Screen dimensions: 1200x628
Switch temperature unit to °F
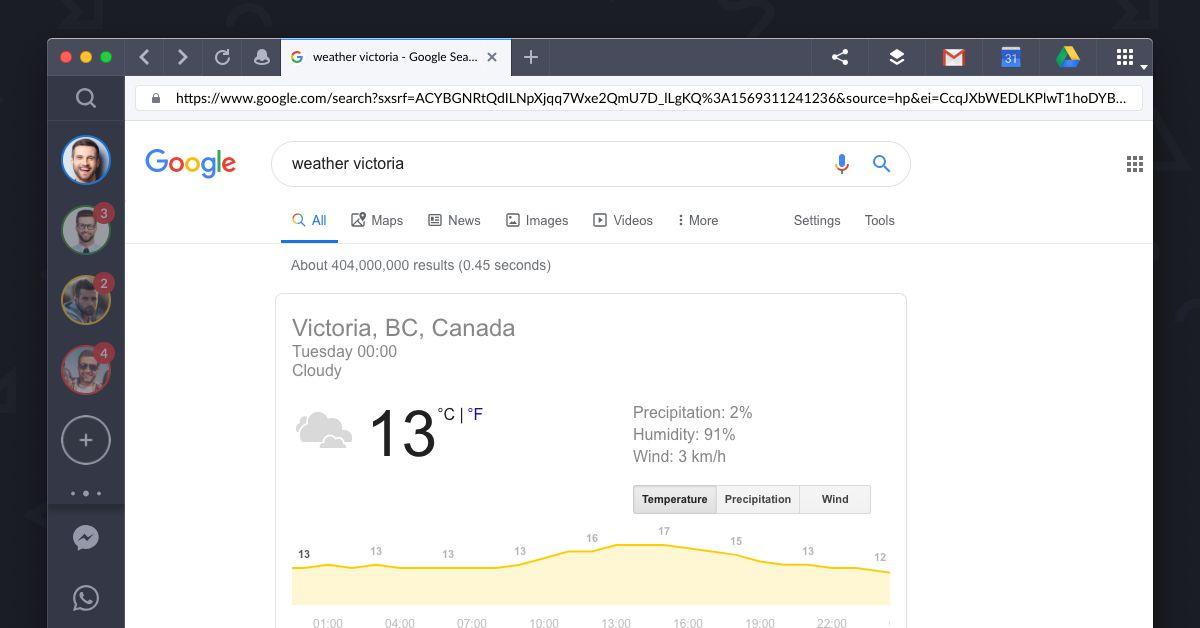(x=475, y=414)
